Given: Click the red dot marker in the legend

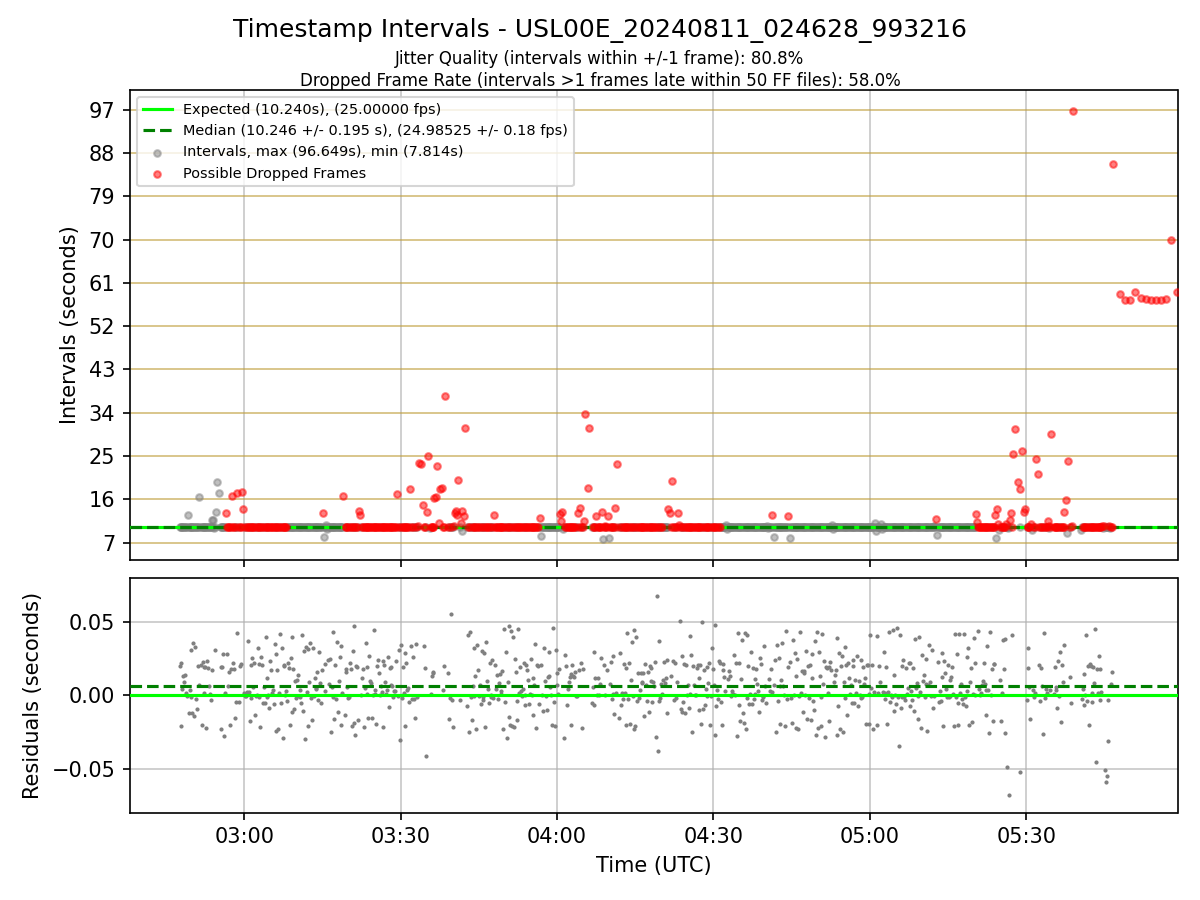Looking at the screenshot, I should tap(158, 174).
